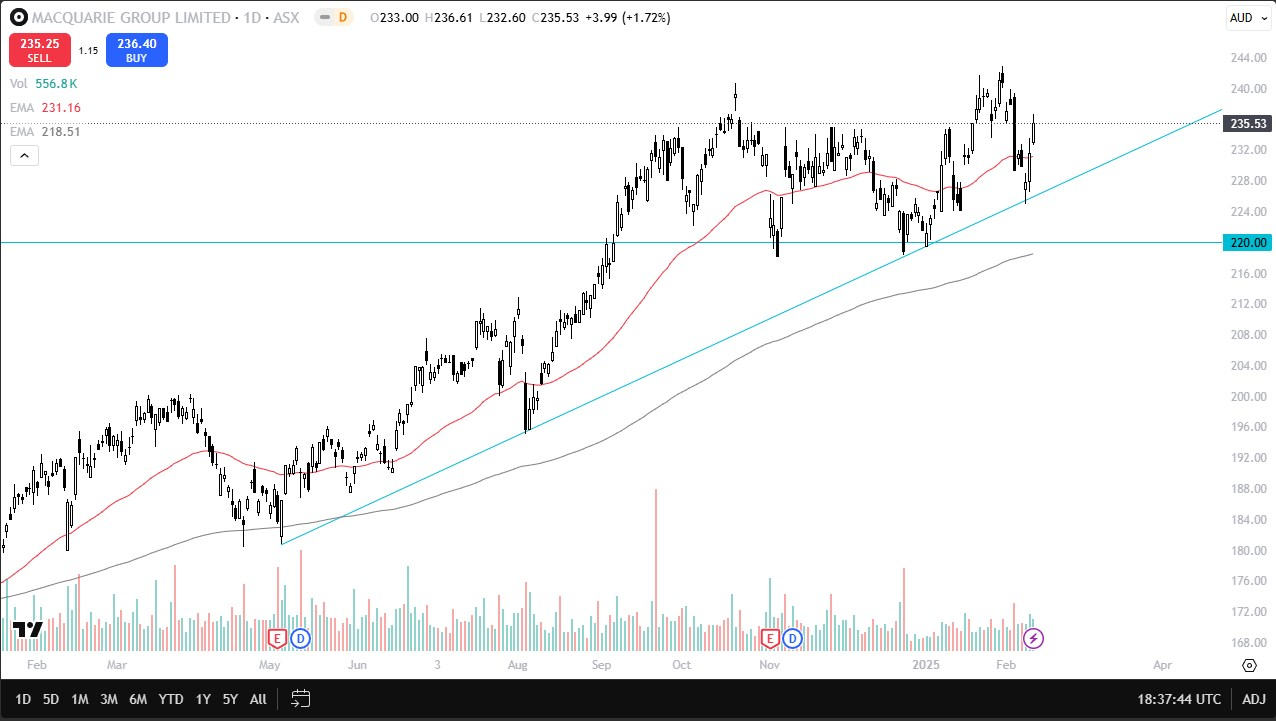
Task: Click the orange D delayed data badge
Action: click(343, 18)
